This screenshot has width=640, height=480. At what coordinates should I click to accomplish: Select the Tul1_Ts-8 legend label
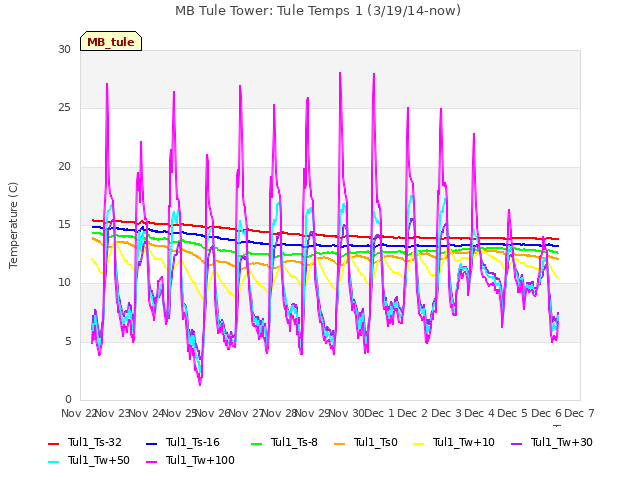point(294,442)
